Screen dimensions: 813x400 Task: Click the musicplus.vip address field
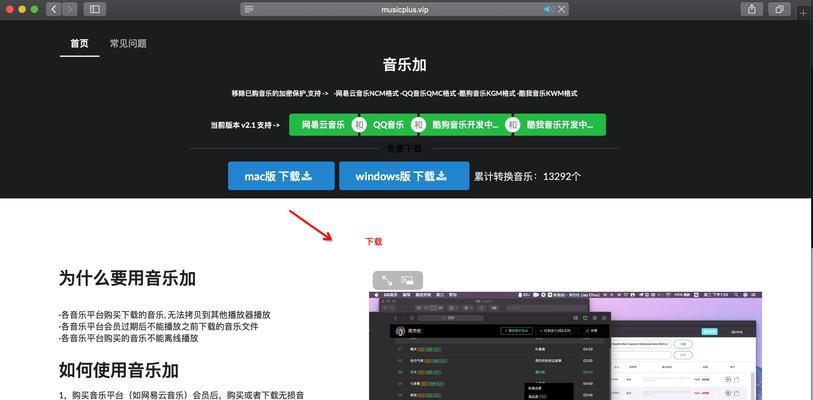pos(404,9)
